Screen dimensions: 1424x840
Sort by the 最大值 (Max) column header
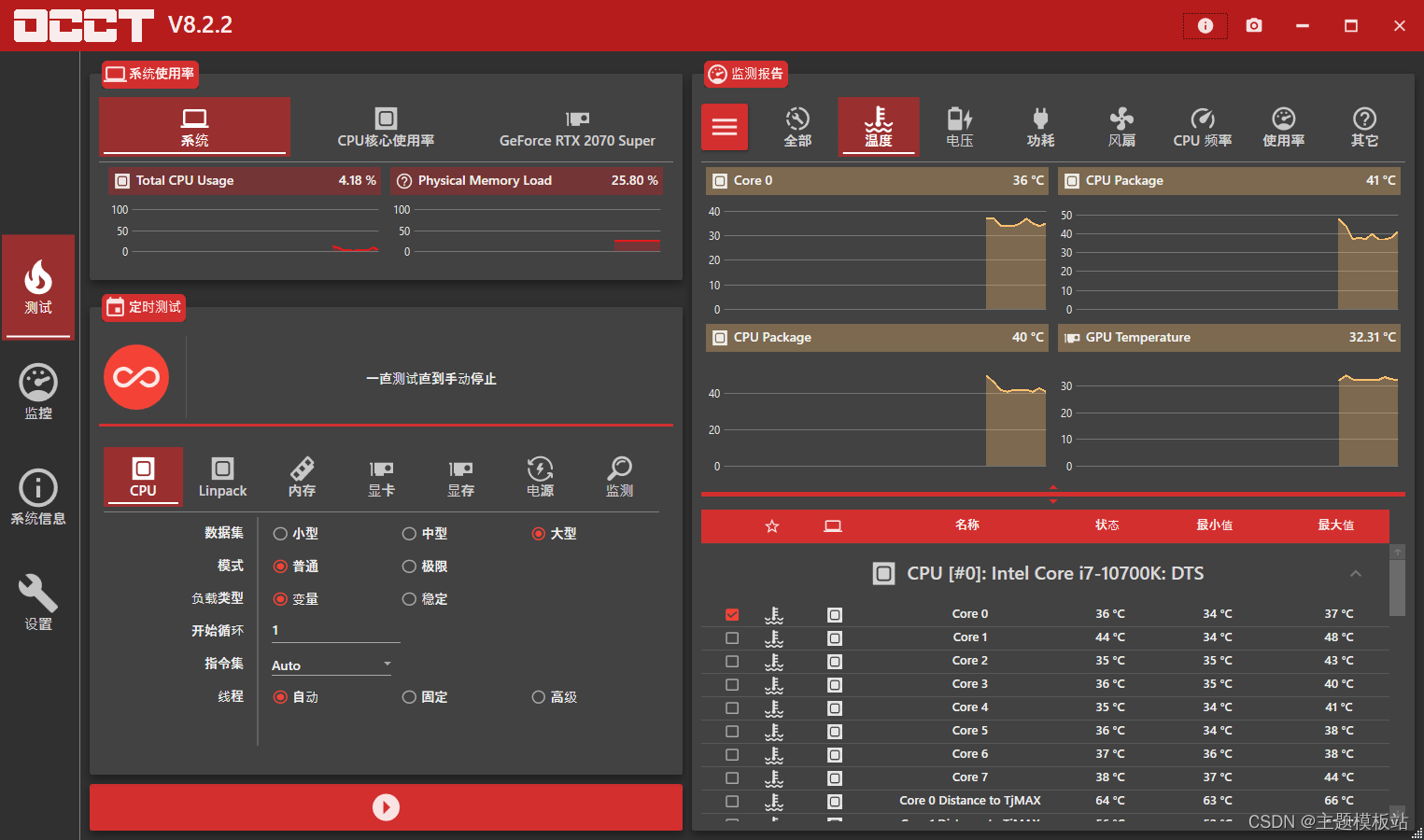click(x=1336, y=525)
